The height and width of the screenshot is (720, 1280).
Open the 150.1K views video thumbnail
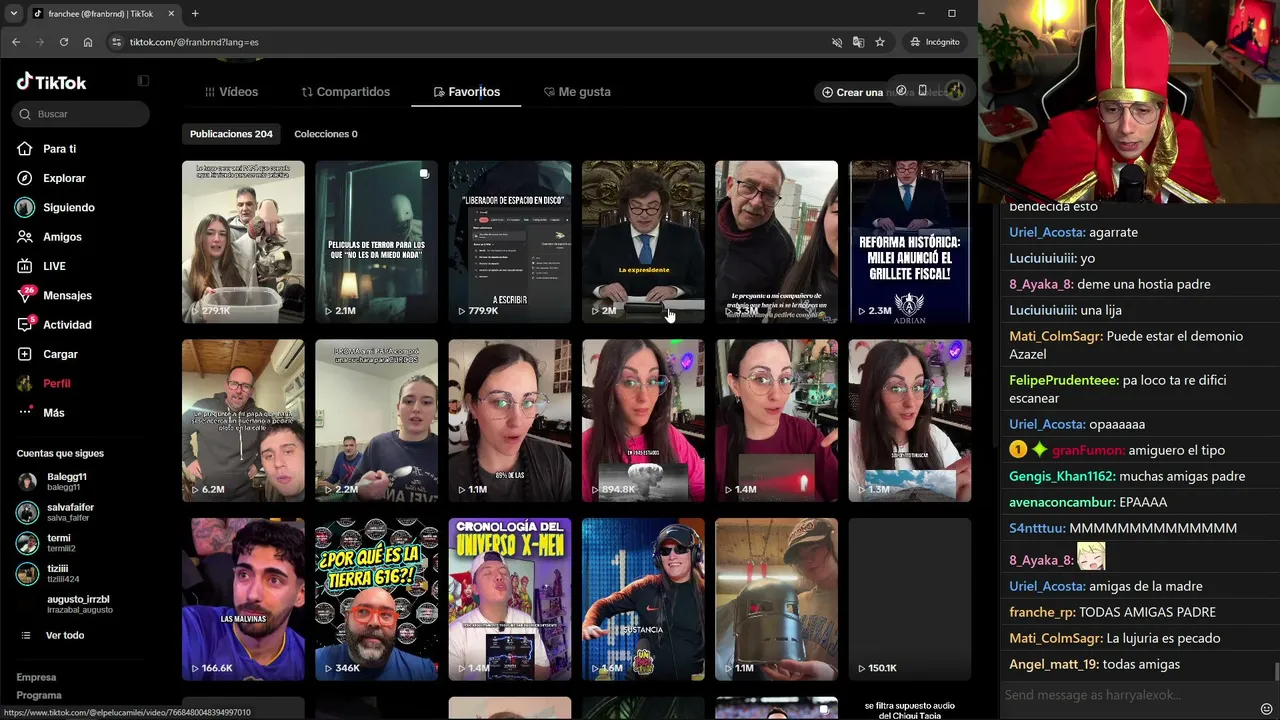pos(910,599)
